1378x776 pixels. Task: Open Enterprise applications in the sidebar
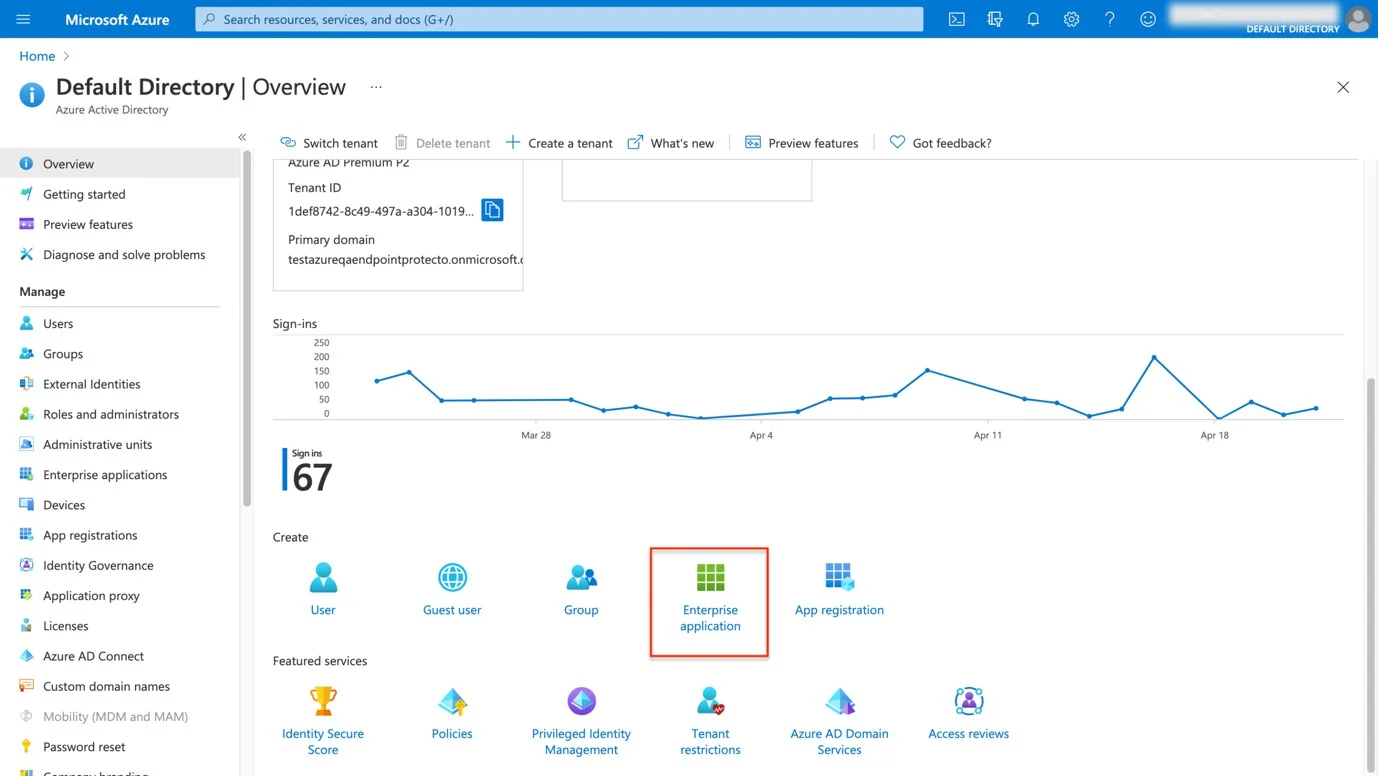point(120,474)
